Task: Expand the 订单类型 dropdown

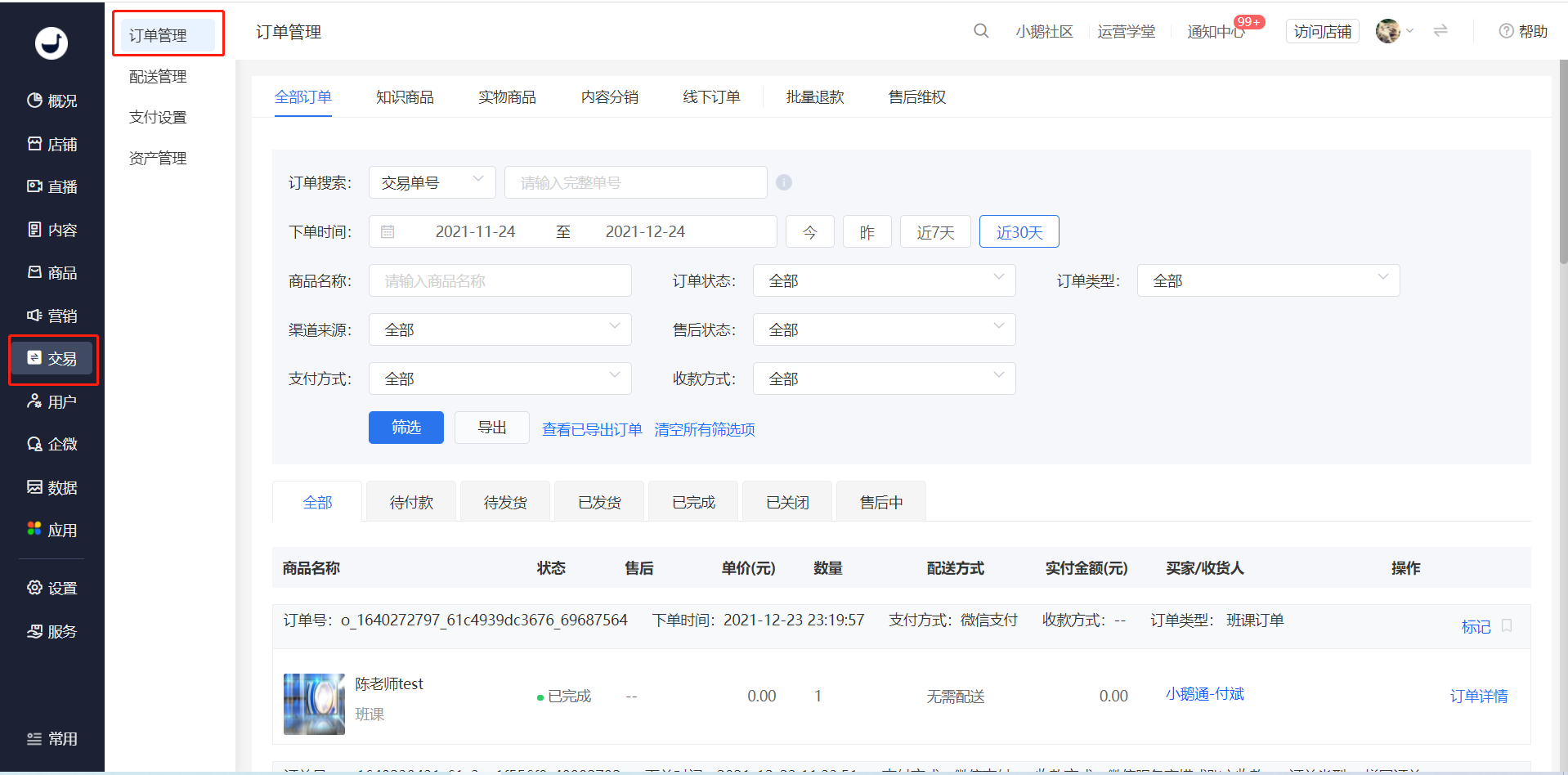Action: click(1269, 280)
